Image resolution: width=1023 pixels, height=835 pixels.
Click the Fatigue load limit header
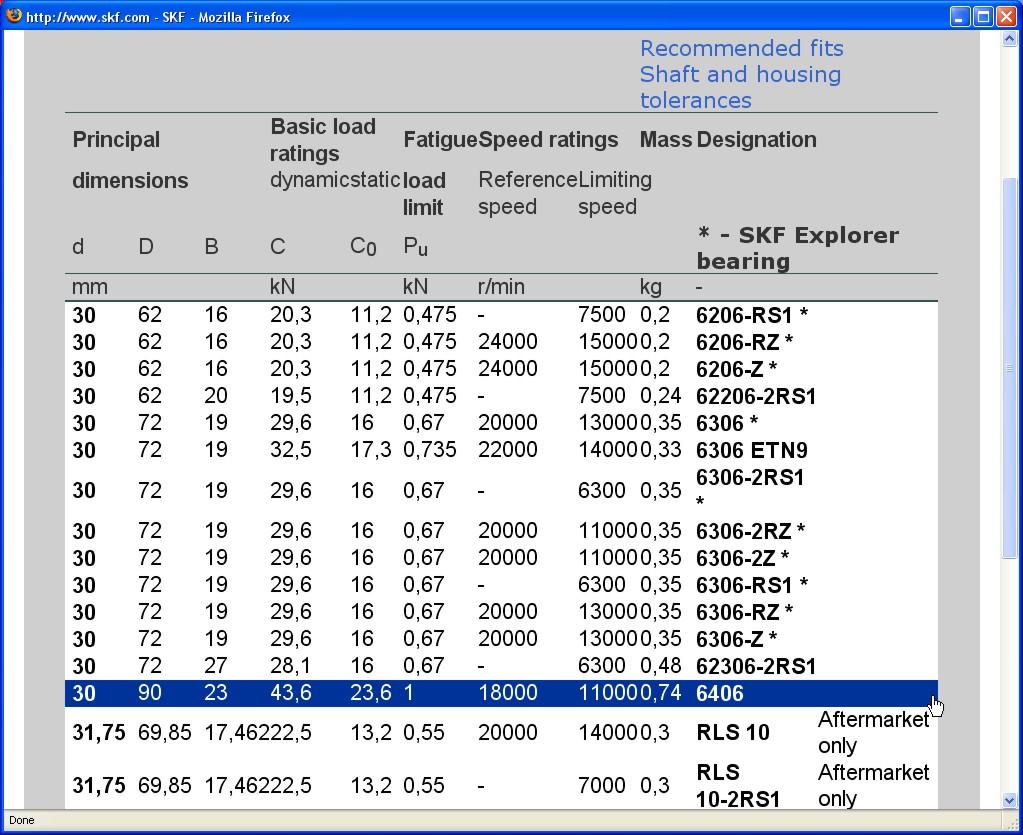(440, 174)
